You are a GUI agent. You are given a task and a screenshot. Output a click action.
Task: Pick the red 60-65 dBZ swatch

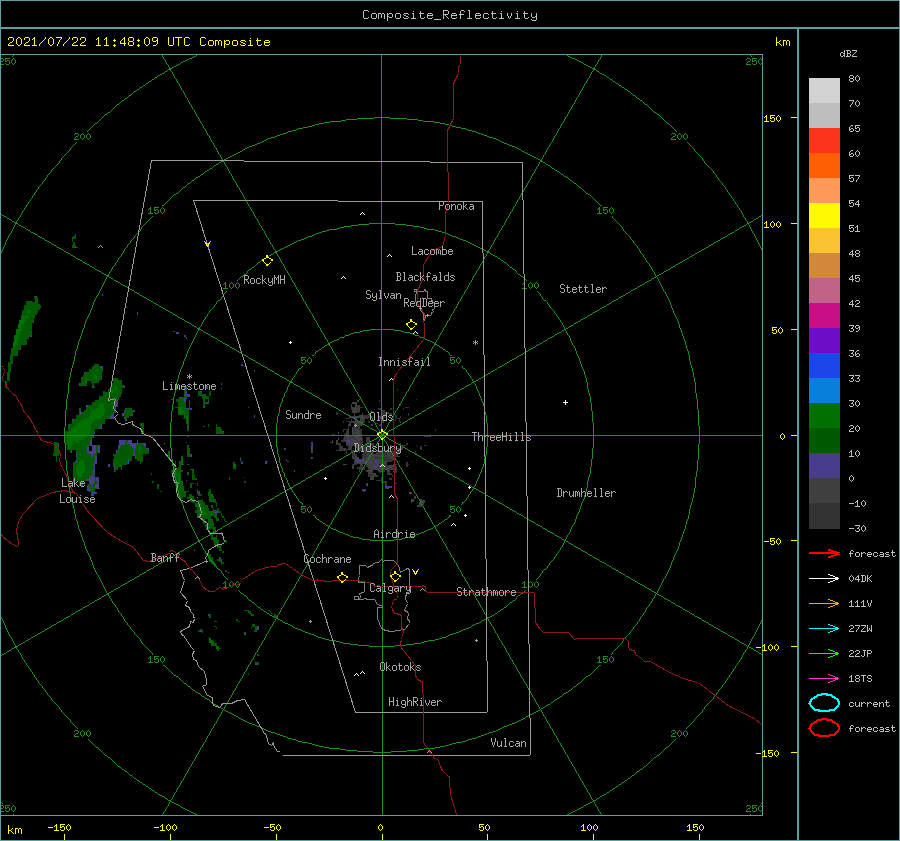click(824, 141)
